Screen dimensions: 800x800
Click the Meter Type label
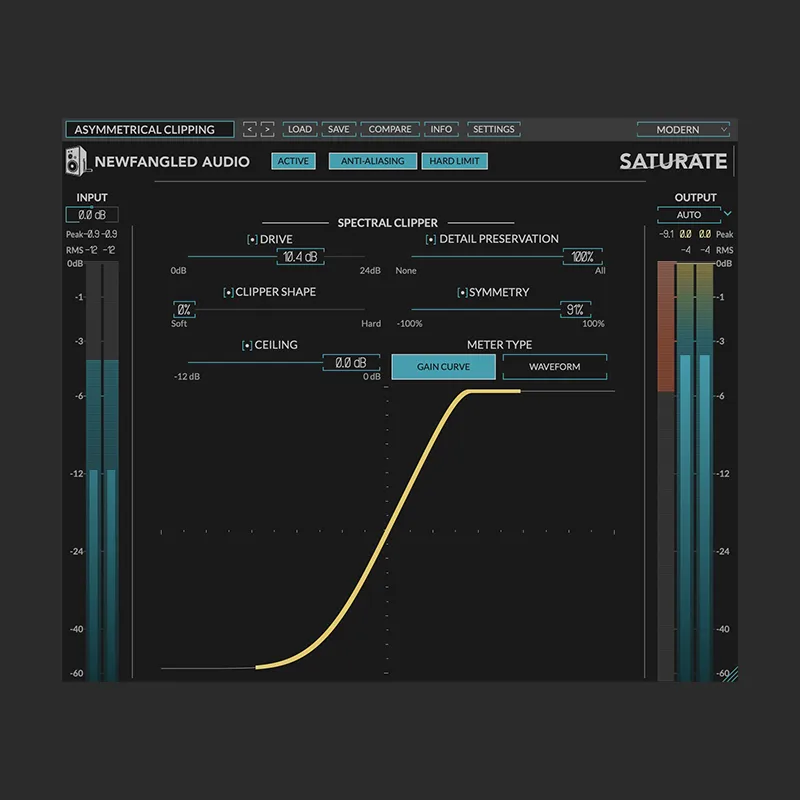click(499, 345)
